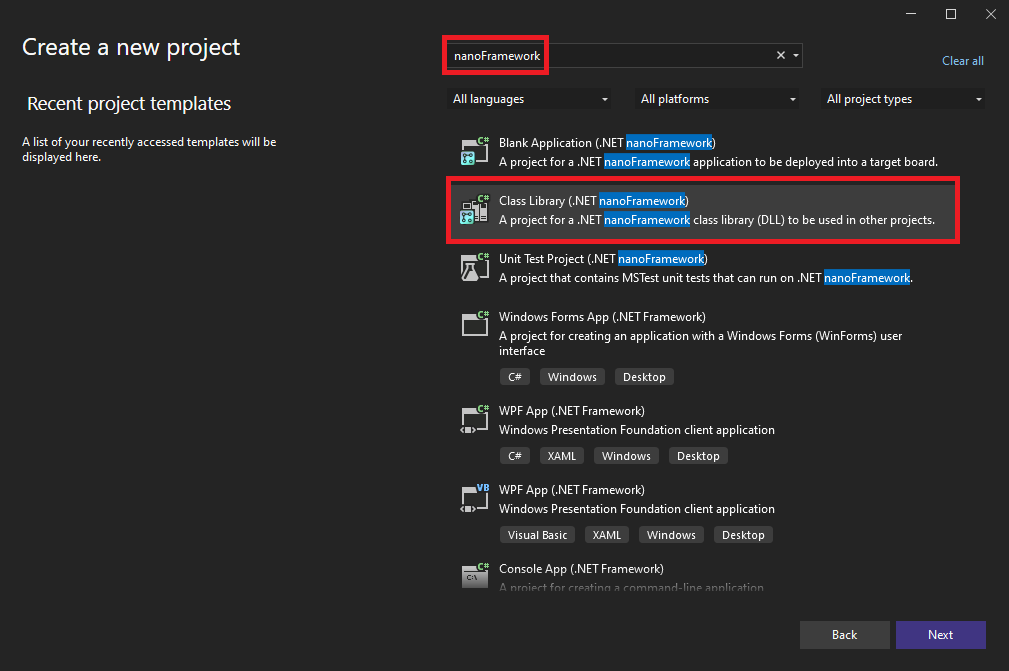The width and height of the screenshot is (1009, 671).
Task: Open the All platforms dropdown
Action: tap(718, 99)
